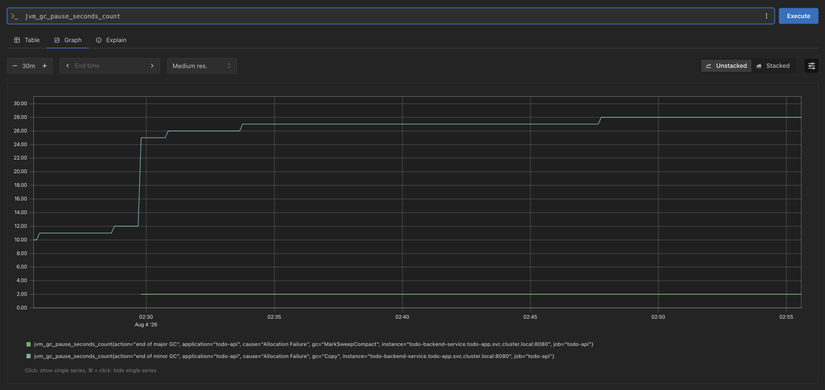Toggle the minor GC Copy legend series
Screen dimensions: 825x390
coord(290,356)
